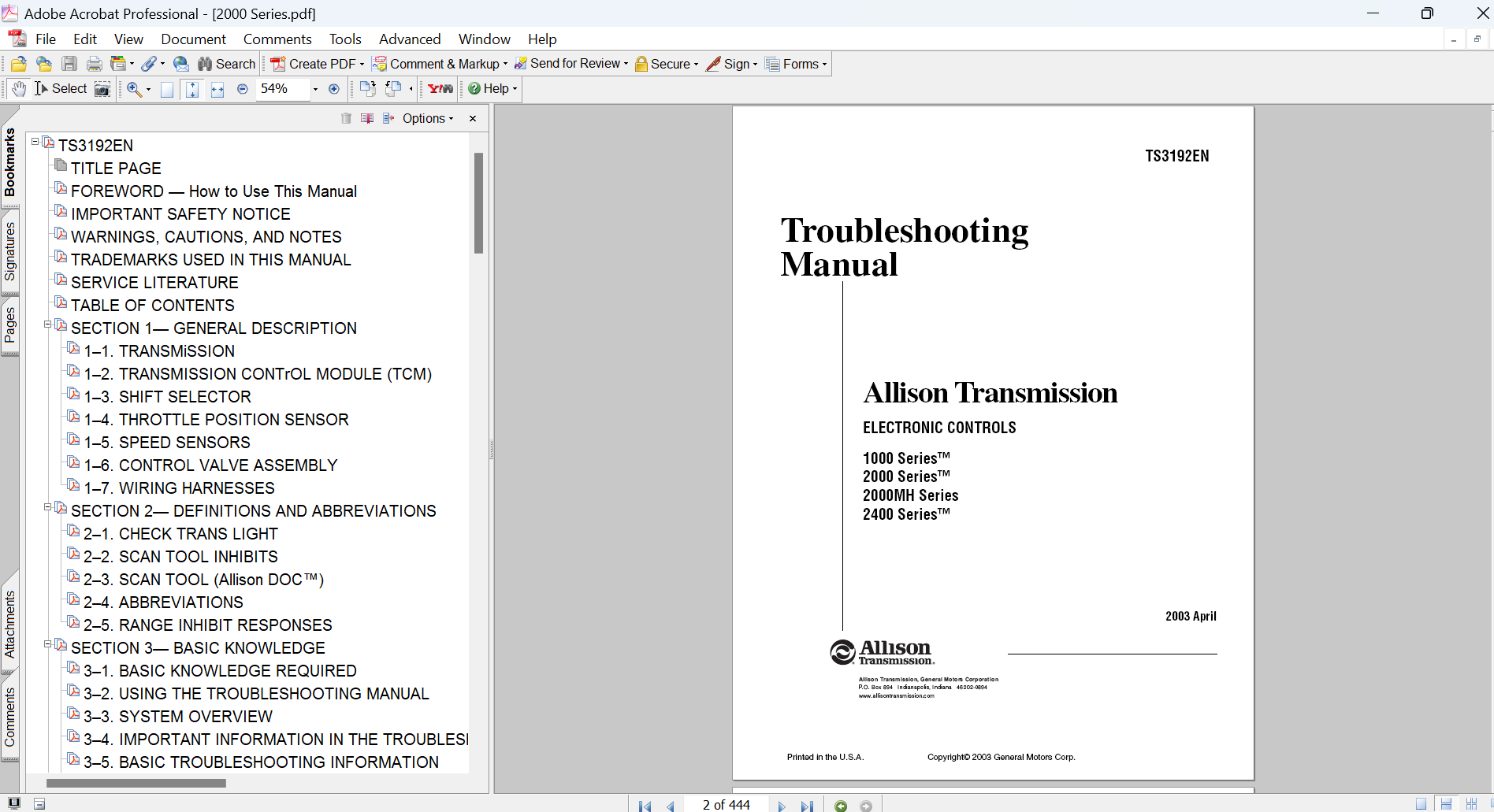Open the Tools menu
The height and width of the screenshot is (812, 1494).
[x=345, y=39]
